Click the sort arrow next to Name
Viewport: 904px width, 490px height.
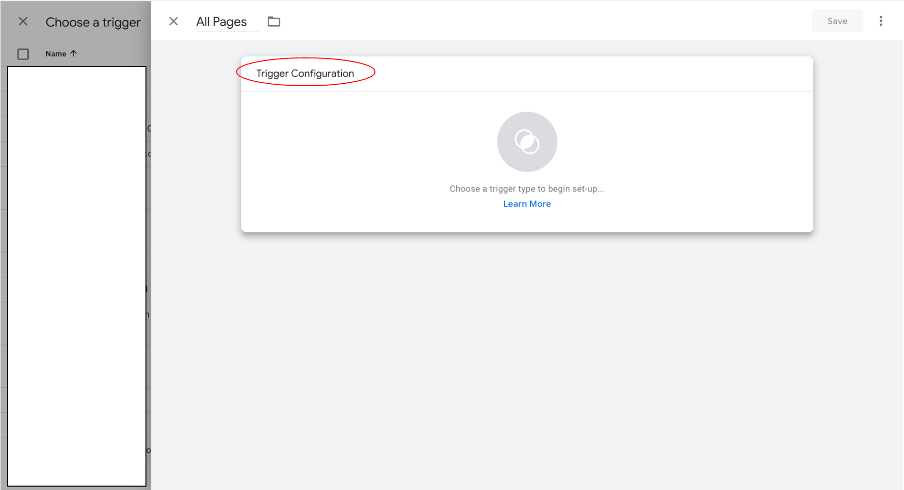74,54
